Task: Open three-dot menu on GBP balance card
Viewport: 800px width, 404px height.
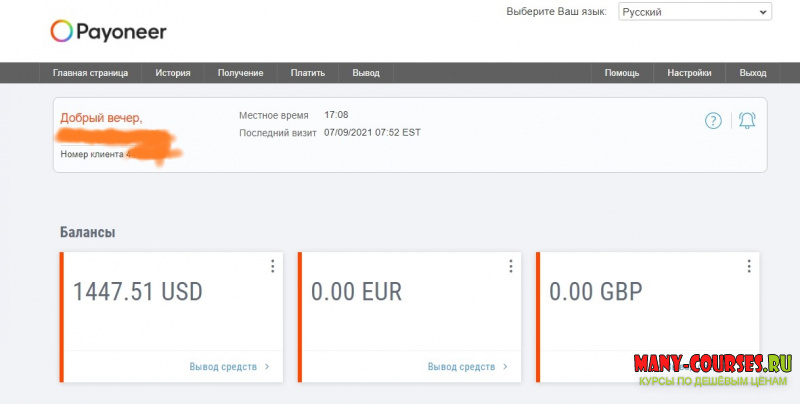Action: click(748, 266)
